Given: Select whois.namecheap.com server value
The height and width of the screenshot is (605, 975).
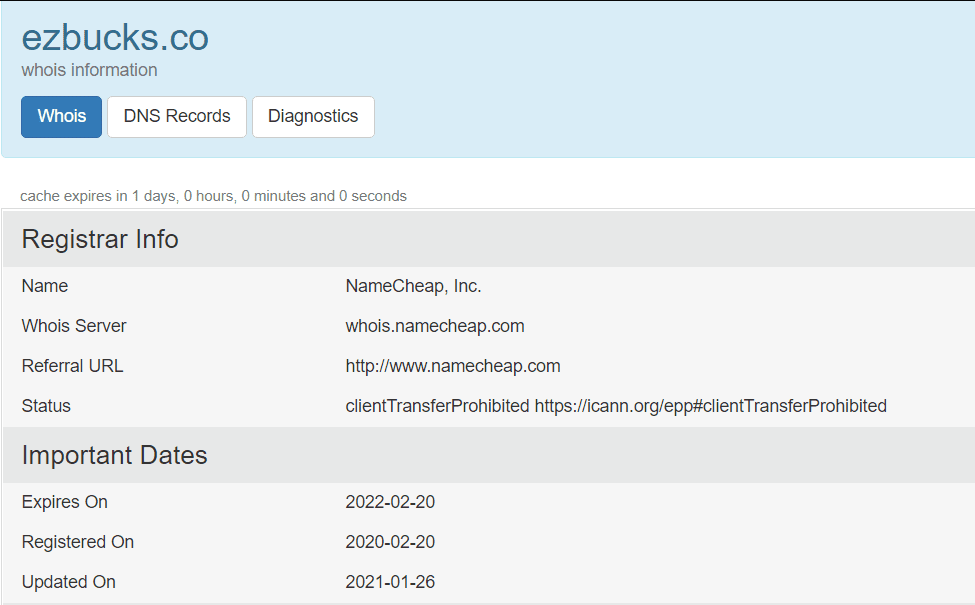Looking at the screenshot, I should coord(435,326).
